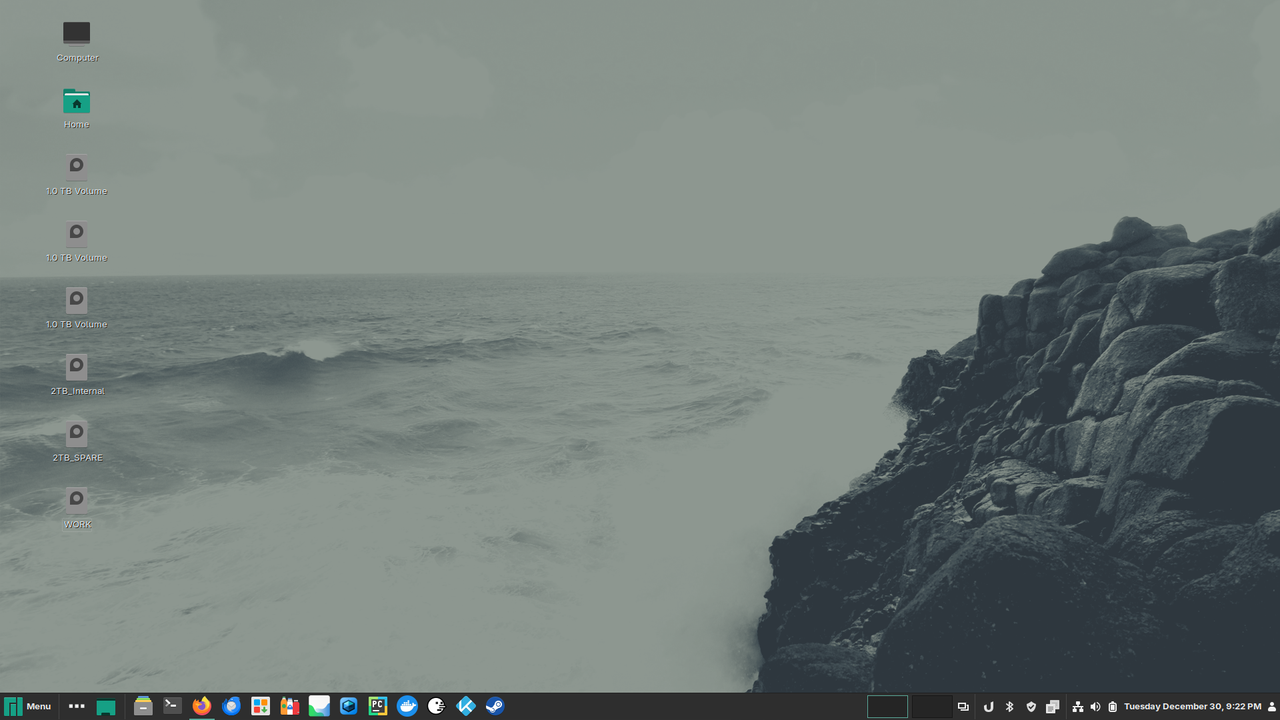Launch Firefox from the taskbar
This screenshot has width=1280, height=720.
pyautogui.click(x=200, y=706)
